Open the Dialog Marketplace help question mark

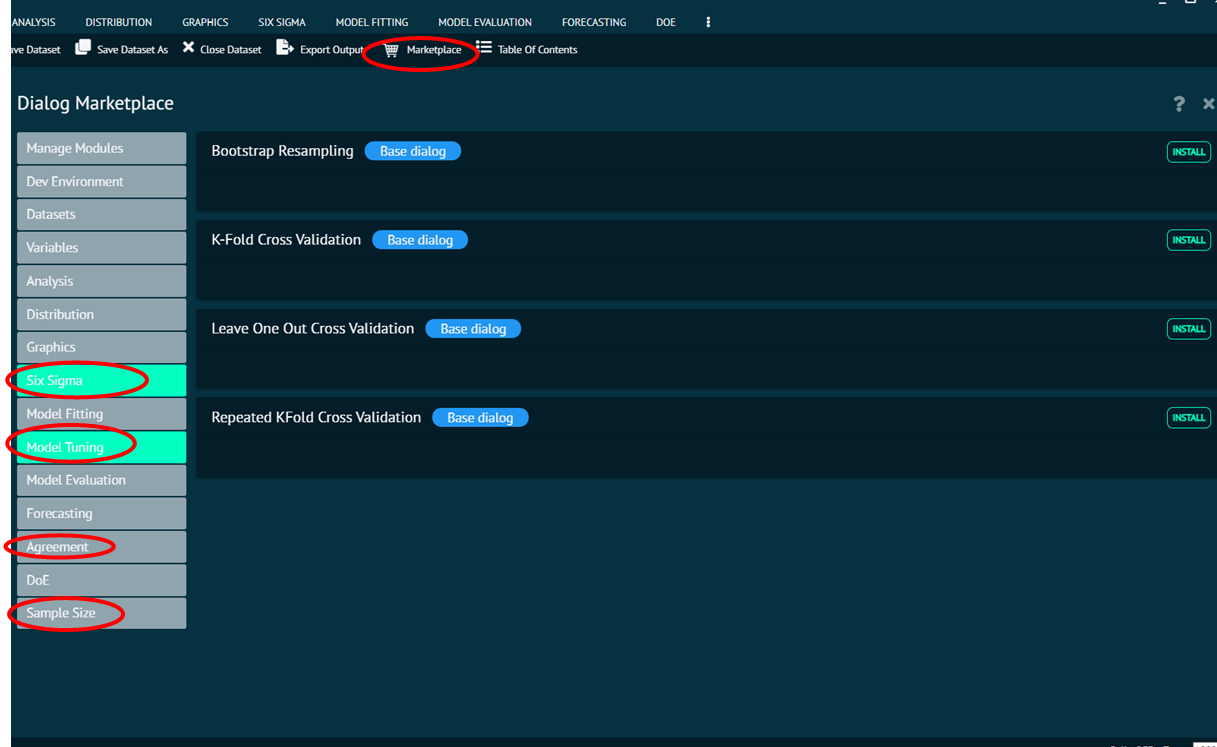coord(1179,104)
